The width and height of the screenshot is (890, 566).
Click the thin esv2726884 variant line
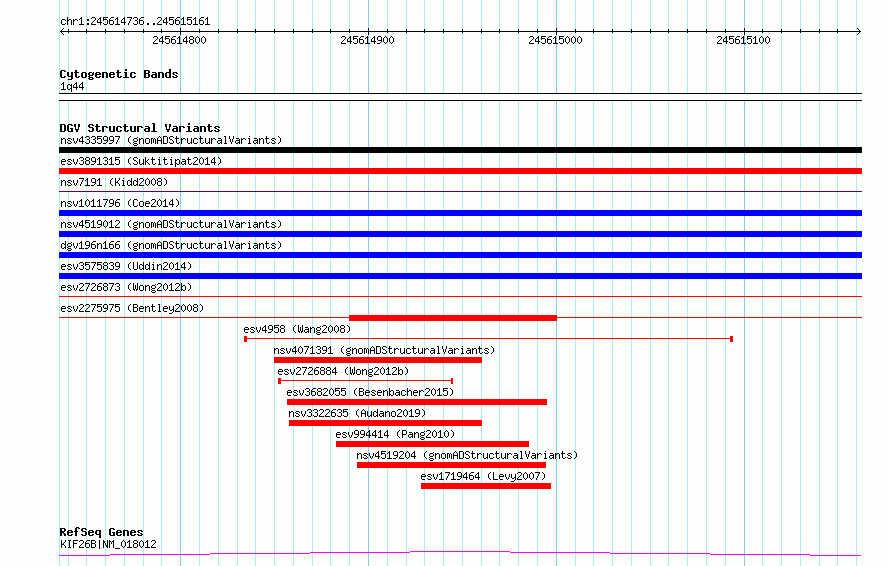click(366, 381)
